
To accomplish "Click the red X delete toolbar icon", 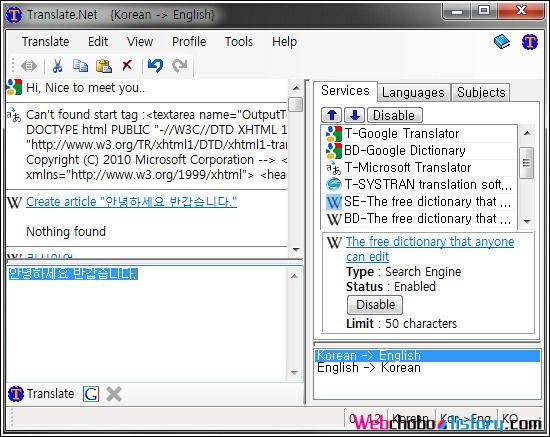I will (x=127, y=65).
